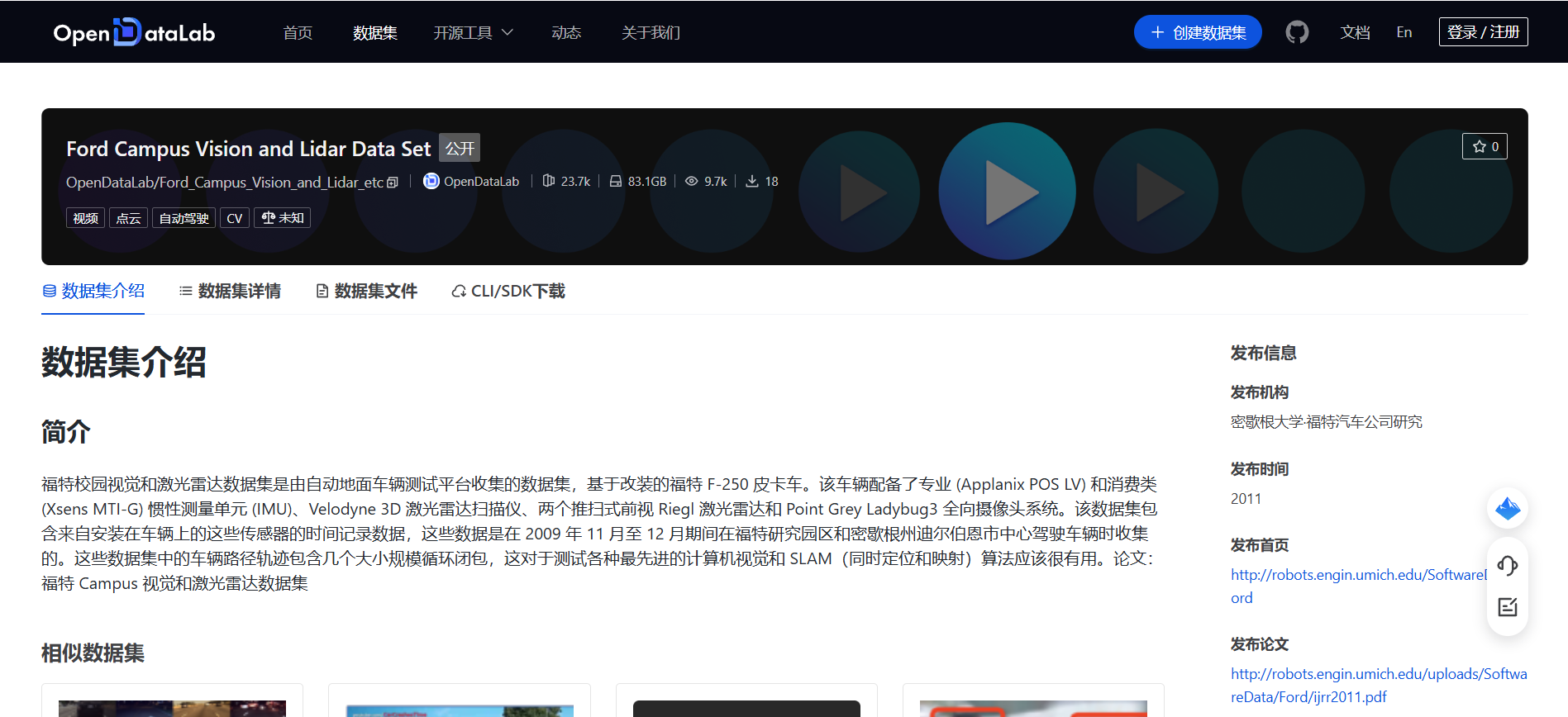Viewport: 1568px width, 717px height.
Task: Click the CV tag
Action: coord(235,218)
